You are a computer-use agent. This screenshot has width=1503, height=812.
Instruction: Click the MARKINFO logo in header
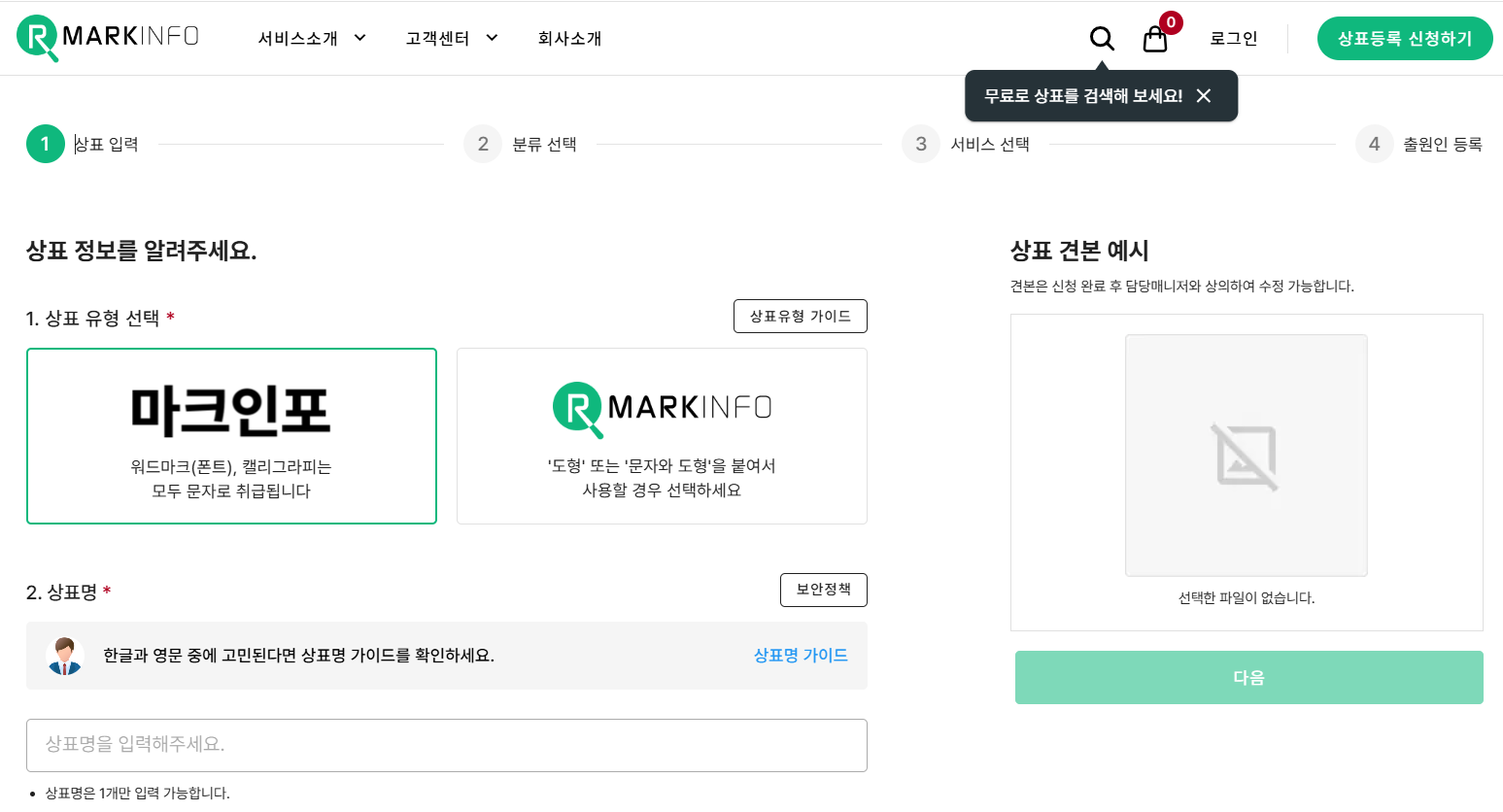(x=108, y=38)
